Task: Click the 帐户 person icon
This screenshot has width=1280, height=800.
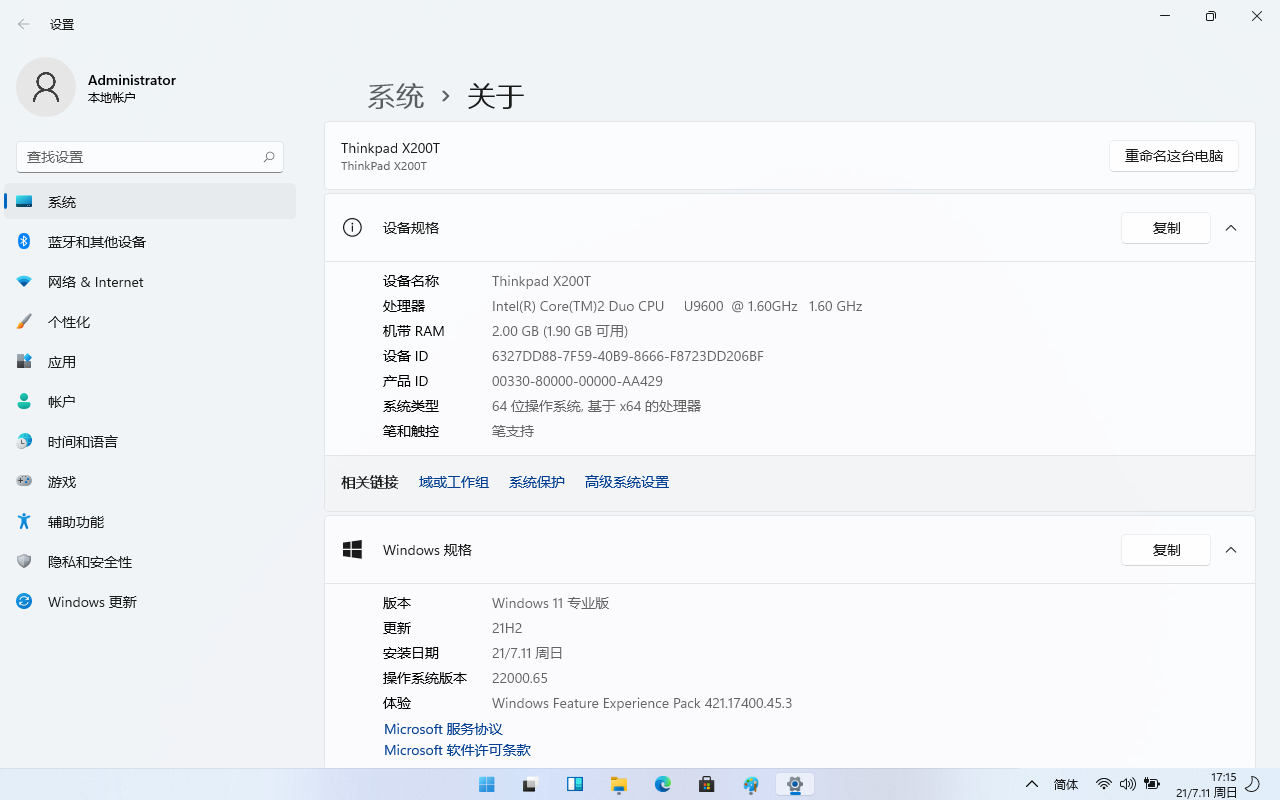Action: (24, 402)
